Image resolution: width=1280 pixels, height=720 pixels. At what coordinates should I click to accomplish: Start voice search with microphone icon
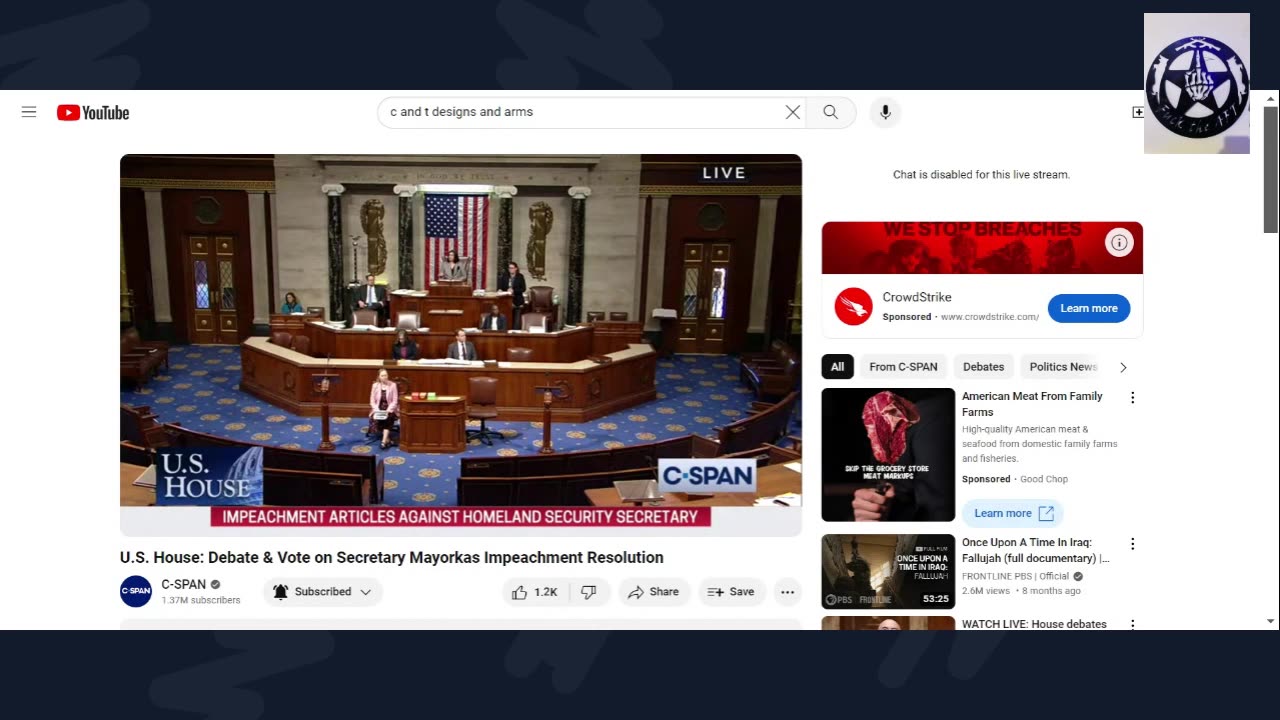pyautogui.click(x=885, y=112)
